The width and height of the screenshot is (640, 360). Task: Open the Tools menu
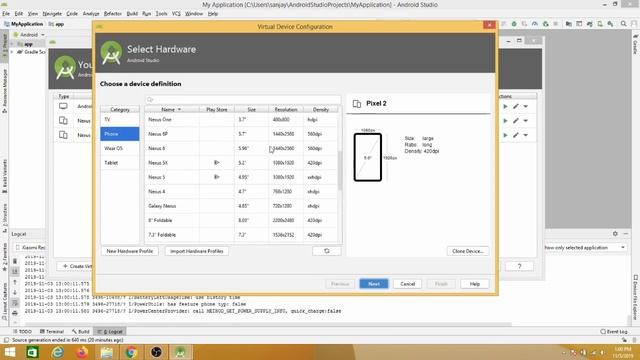click(x=161, y=13)
